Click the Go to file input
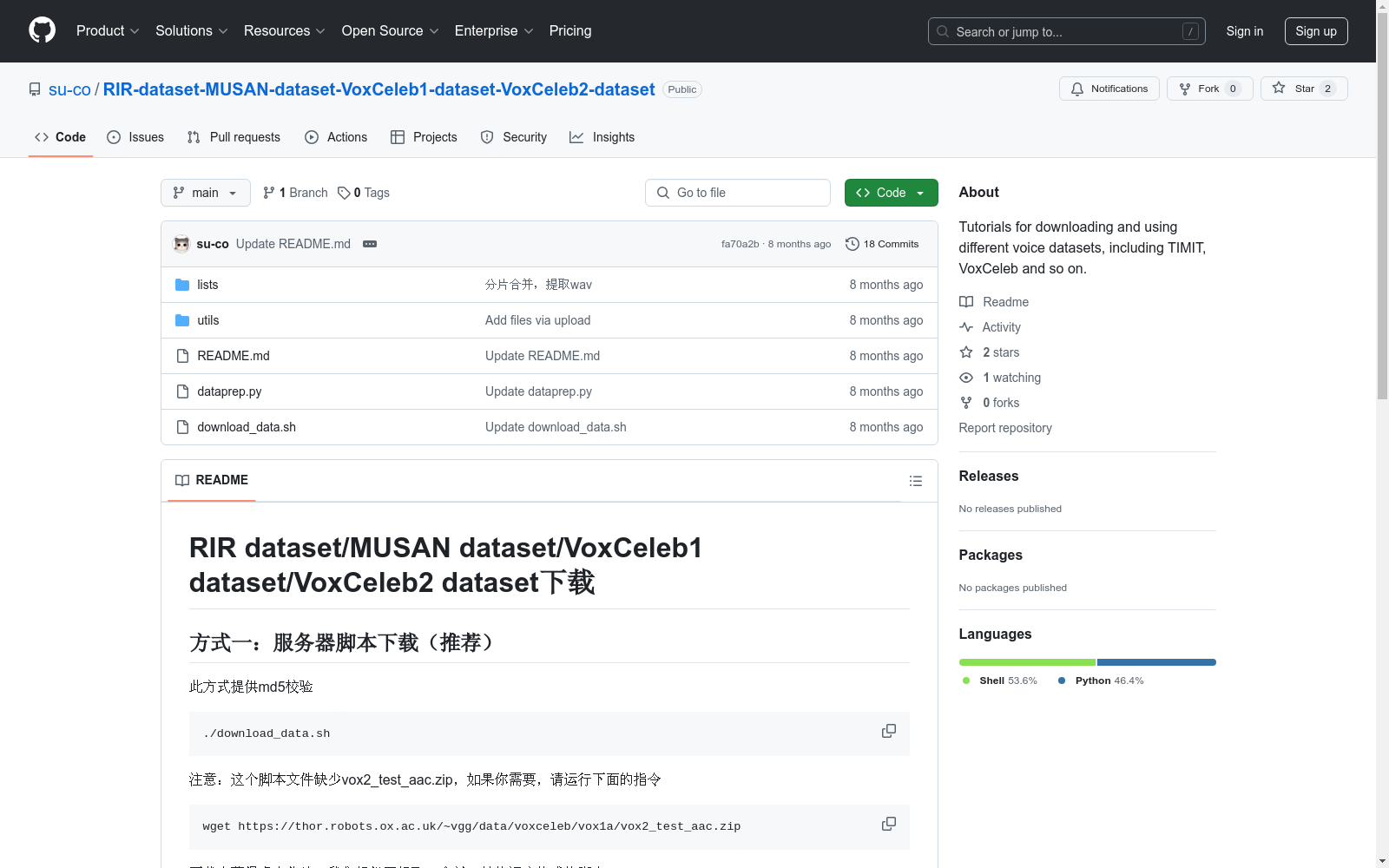The image size is (1389, 868). (x=738, y=193)
